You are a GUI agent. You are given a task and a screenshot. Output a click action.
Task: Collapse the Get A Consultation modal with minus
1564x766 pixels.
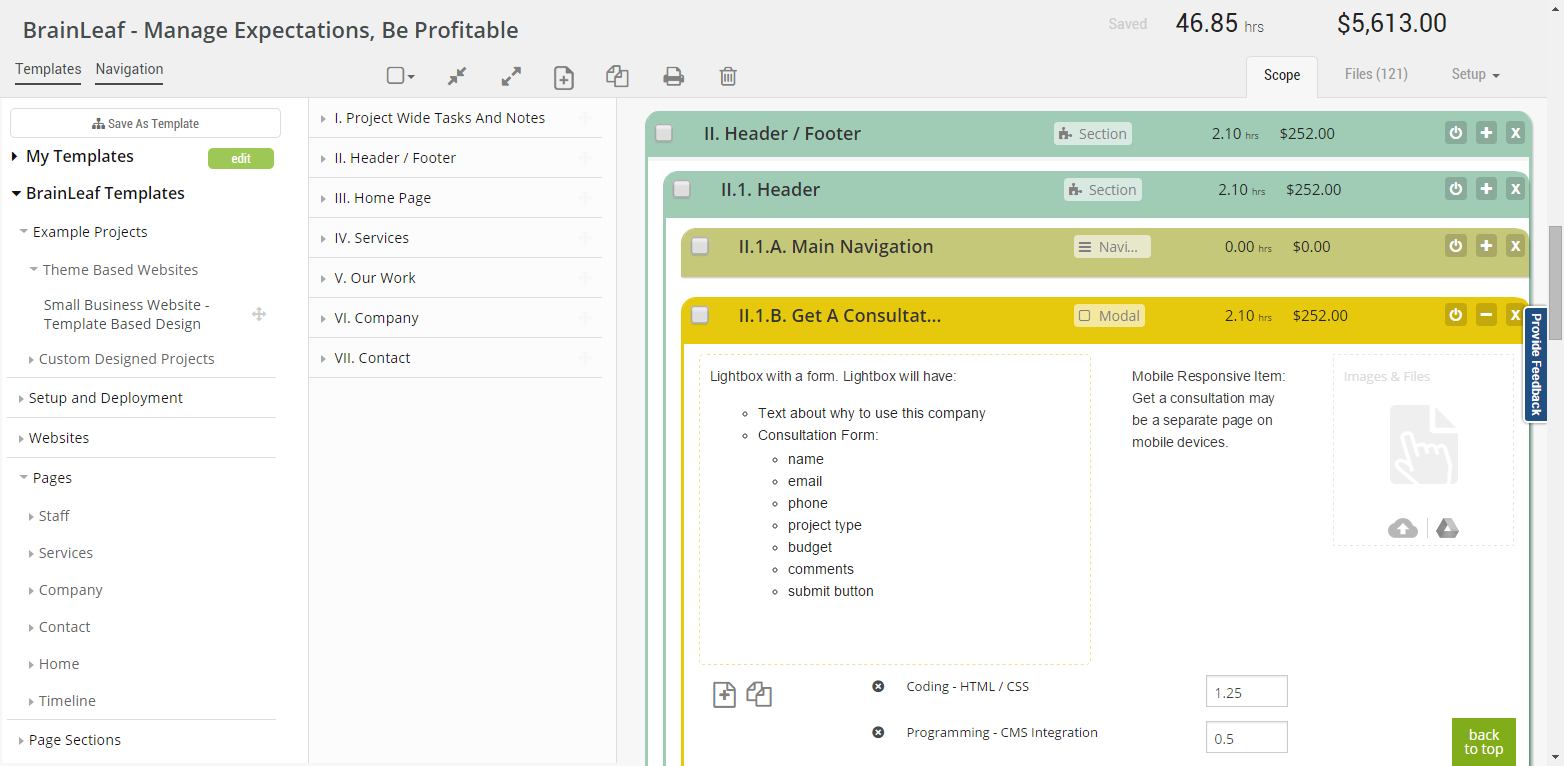[1486, 315]
